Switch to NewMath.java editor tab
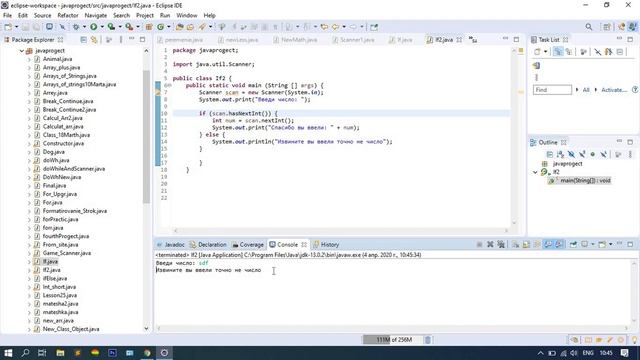 pyautogui.click(x=295, y=40)
